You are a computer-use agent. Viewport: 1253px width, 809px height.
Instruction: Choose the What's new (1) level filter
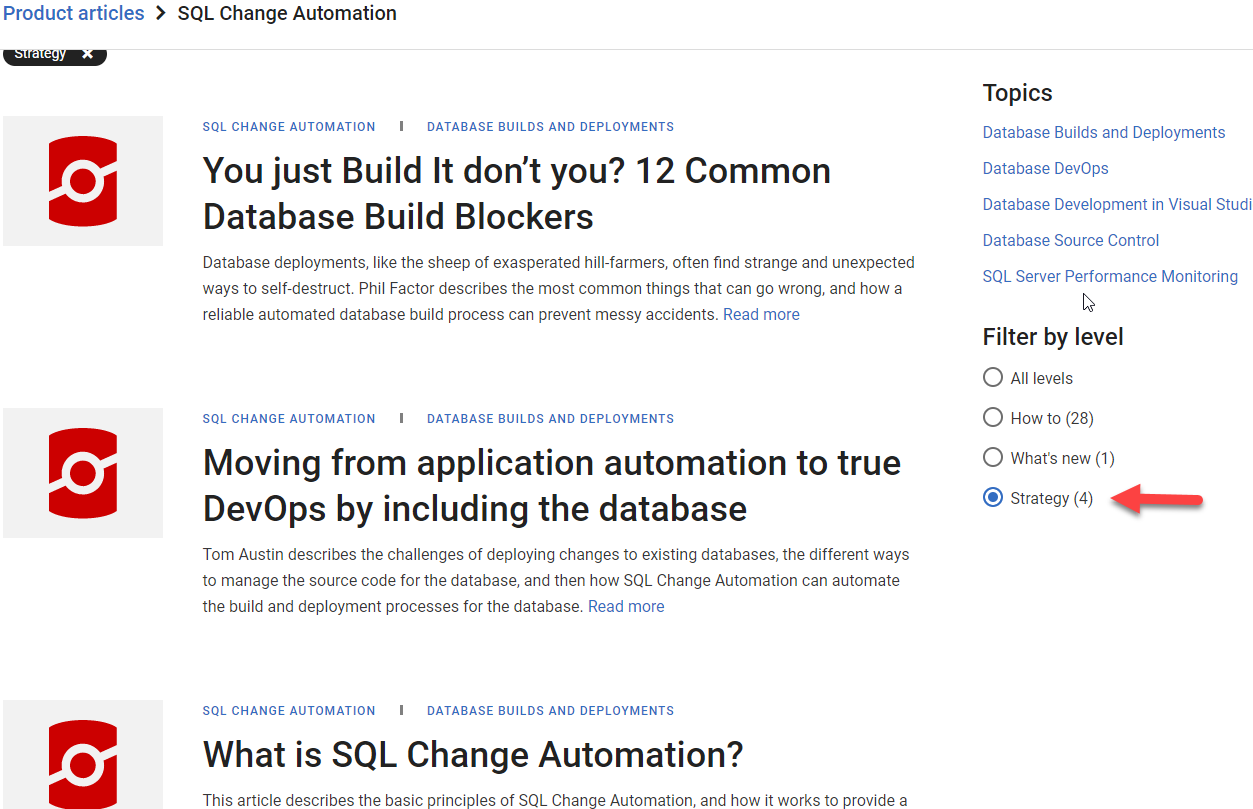pyautogui.click(x=993, y=458)
